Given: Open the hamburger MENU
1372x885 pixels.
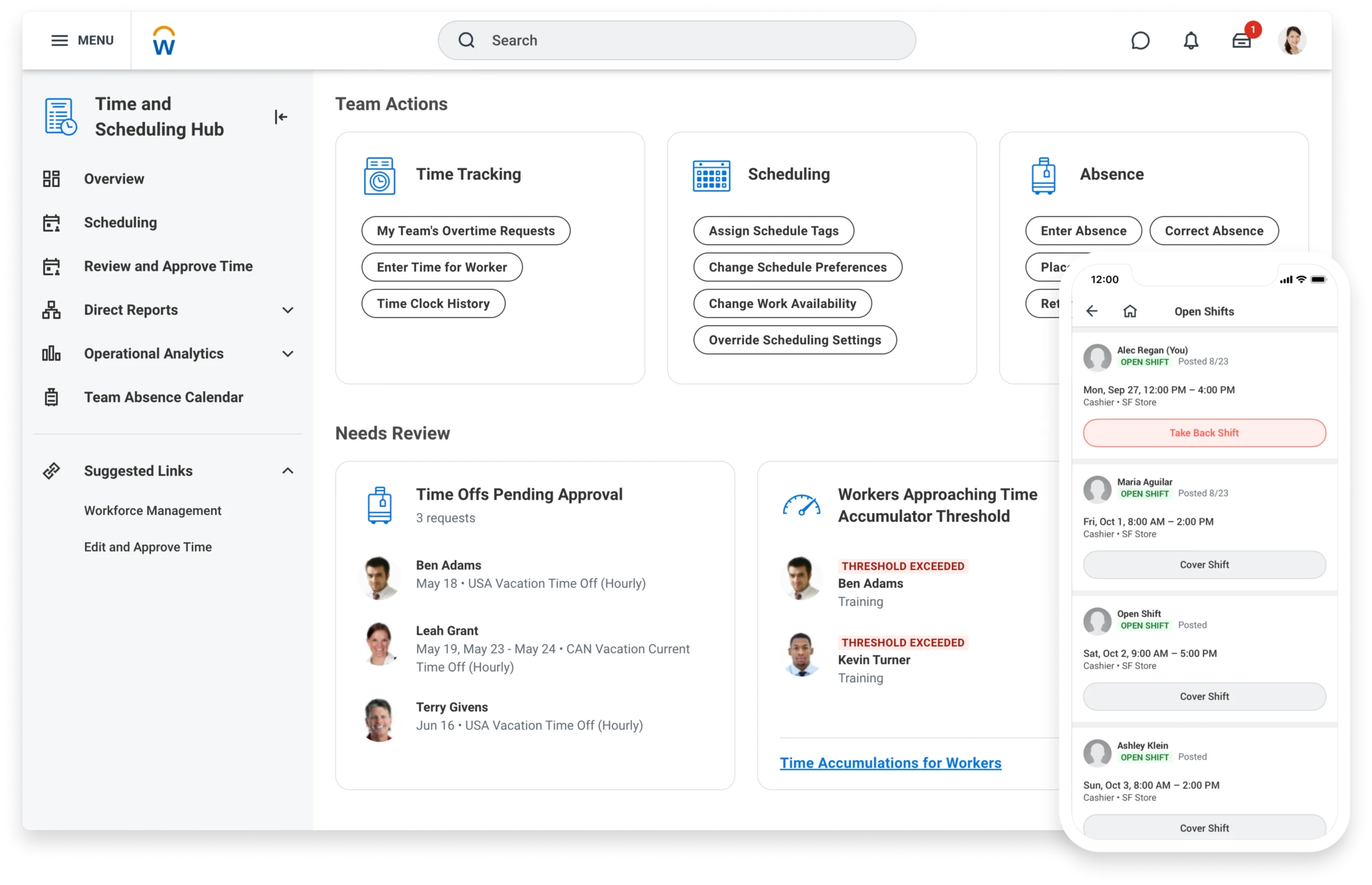Looking at the screenshot, I should 82,41.
